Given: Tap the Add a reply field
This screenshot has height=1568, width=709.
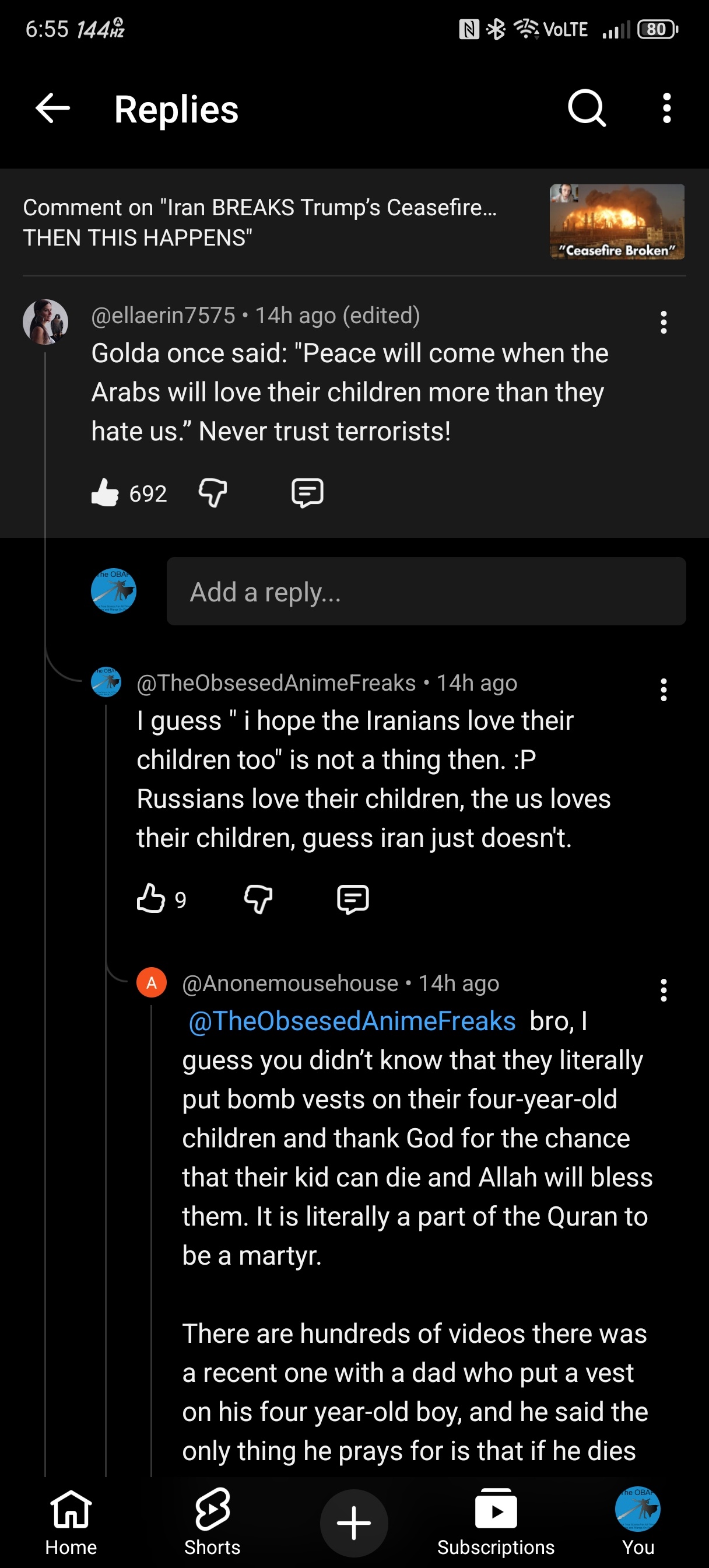Looking at the screenshot, I should click(426, 591).
